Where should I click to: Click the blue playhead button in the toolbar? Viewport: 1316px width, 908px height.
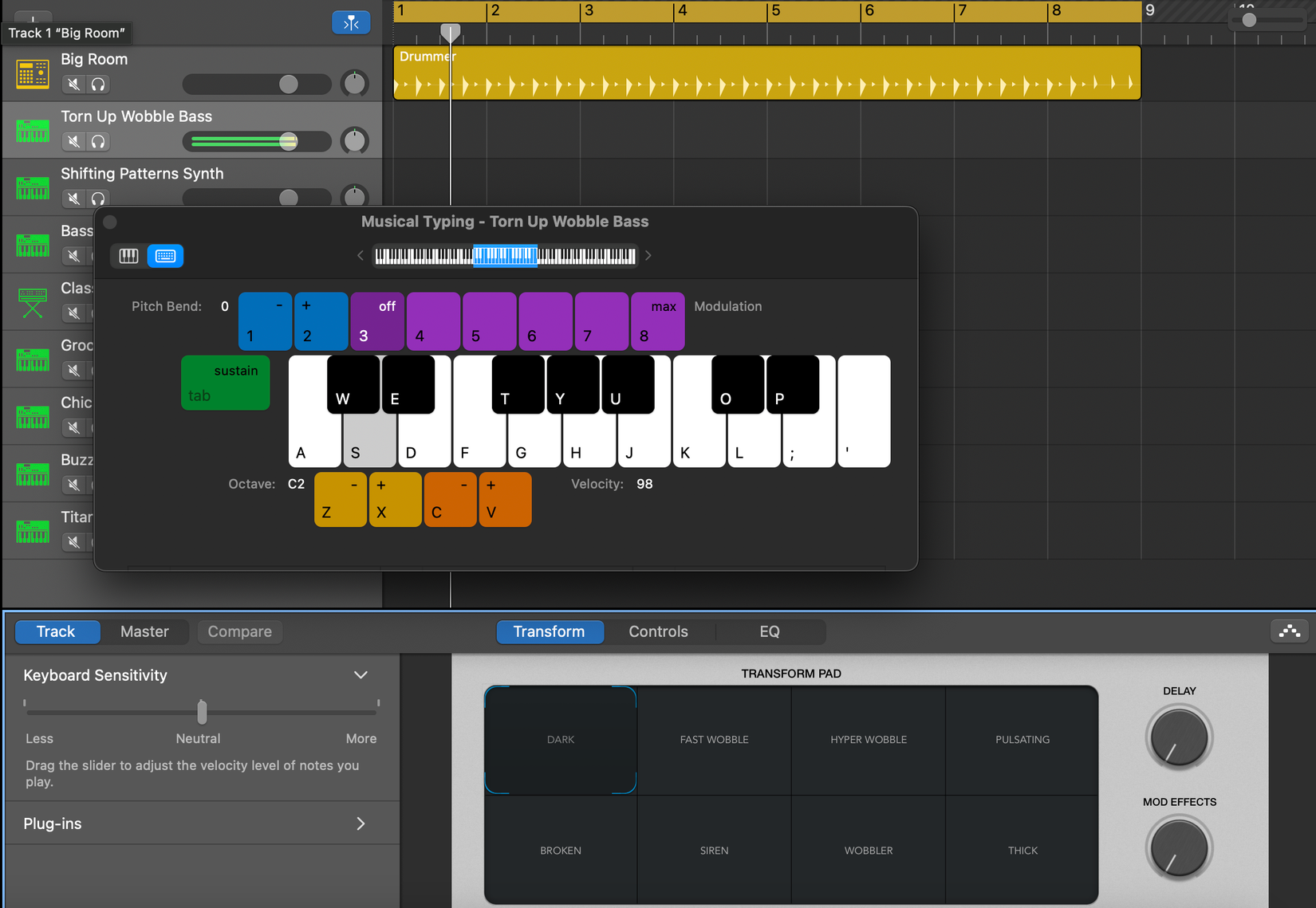coord(351,22)
